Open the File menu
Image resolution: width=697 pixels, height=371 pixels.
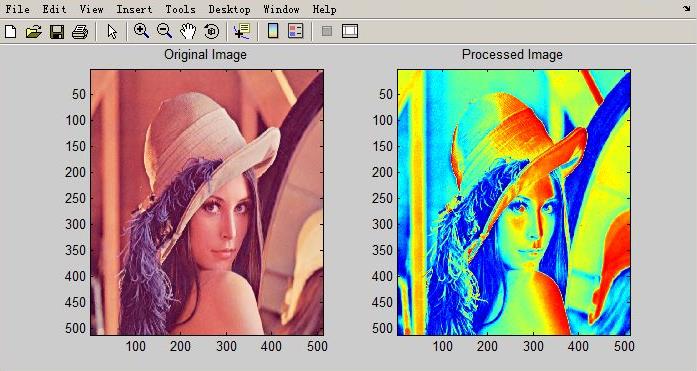[x=17, y=9]
